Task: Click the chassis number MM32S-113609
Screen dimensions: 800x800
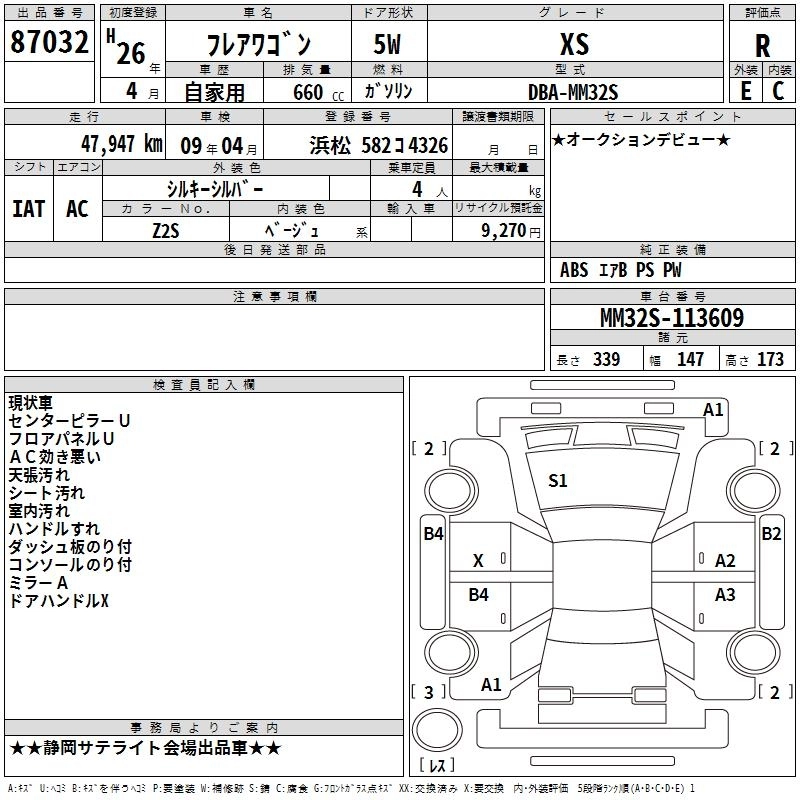Action: (x=671, y=318)
